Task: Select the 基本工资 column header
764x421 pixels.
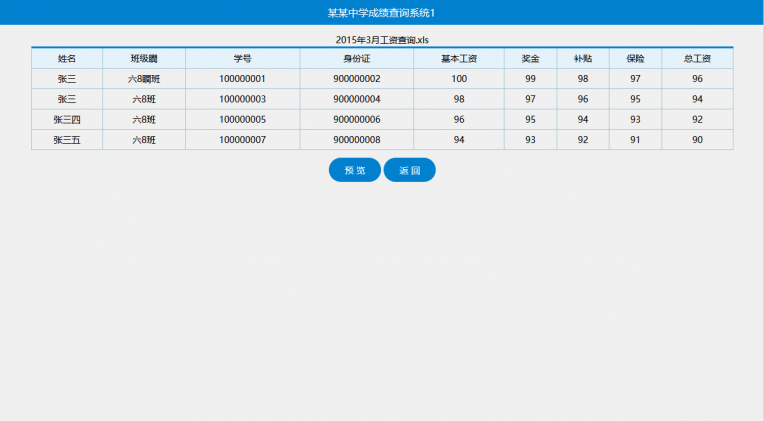Action: pyautogui.click(x=459, y=59)
